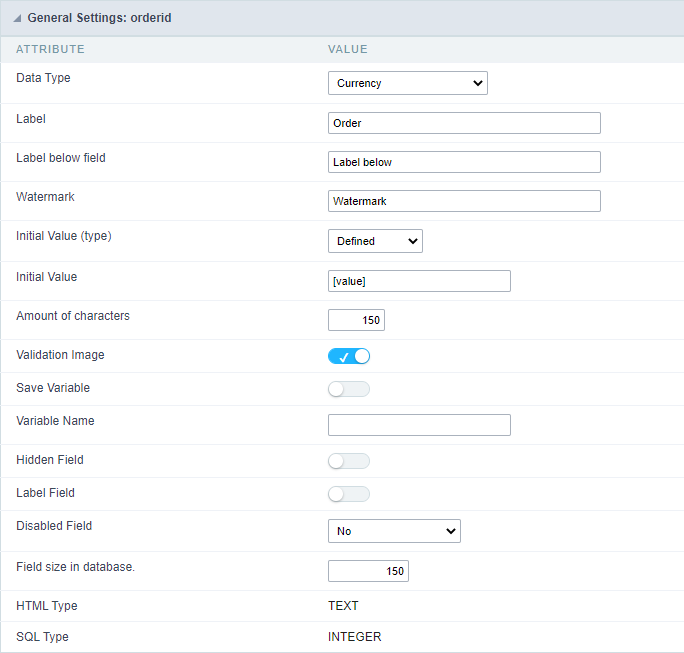Viewport: 684px width, 653px height.
Task: Open the Initial Value (type) dropdown
Action: click(x=375, y=241)
